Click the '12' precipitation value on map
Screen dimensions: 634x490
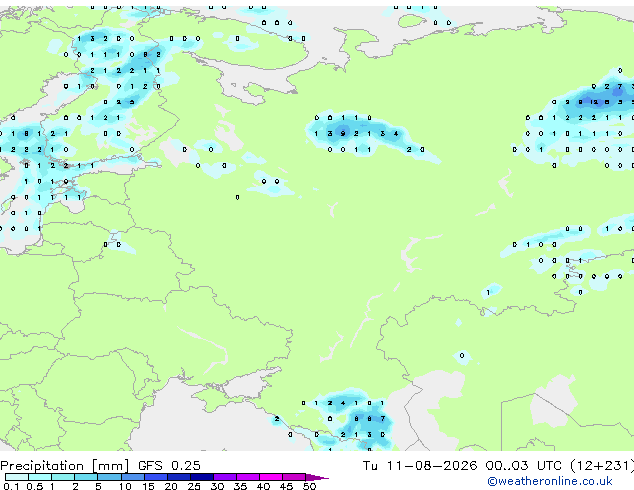[x=594, y=102]
